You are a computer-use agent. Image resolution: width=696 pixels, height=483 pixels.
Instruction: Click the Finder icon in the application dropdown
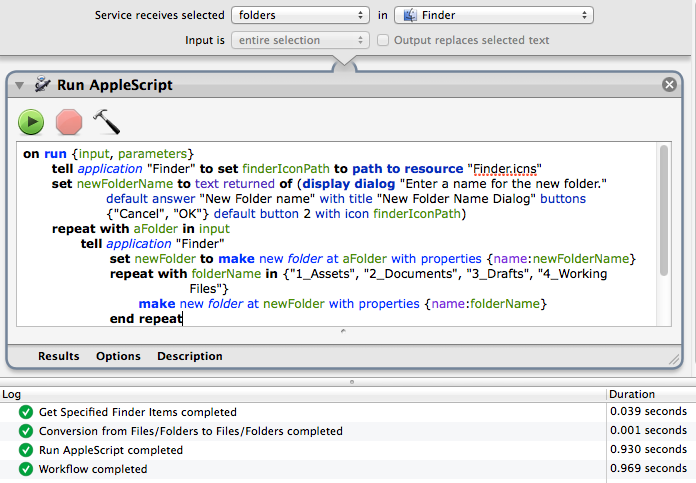[x=410, y=15]
